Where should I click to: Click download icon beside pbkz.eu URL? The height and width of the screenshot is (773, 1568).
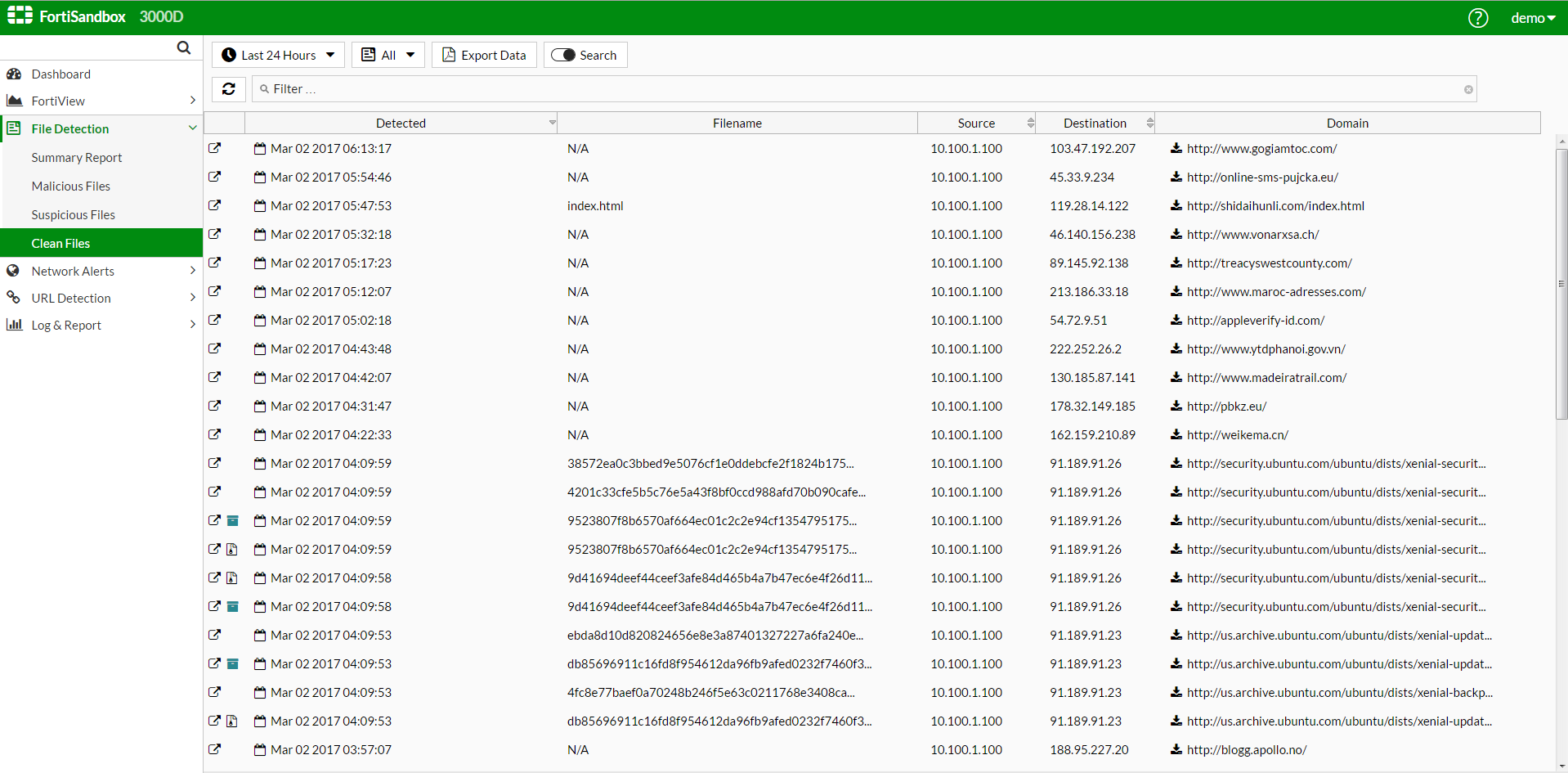1176,406
